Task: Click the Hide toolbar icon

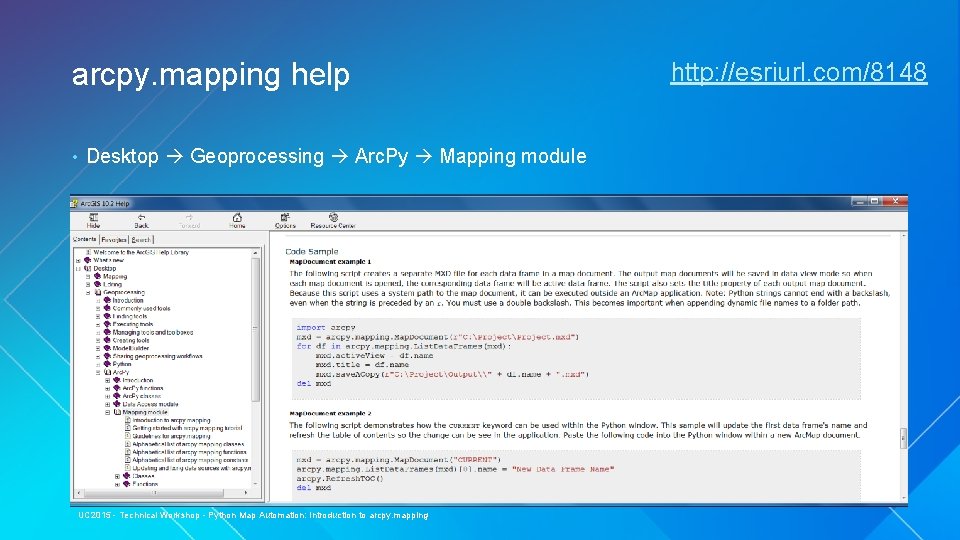Action: (93, 217)
